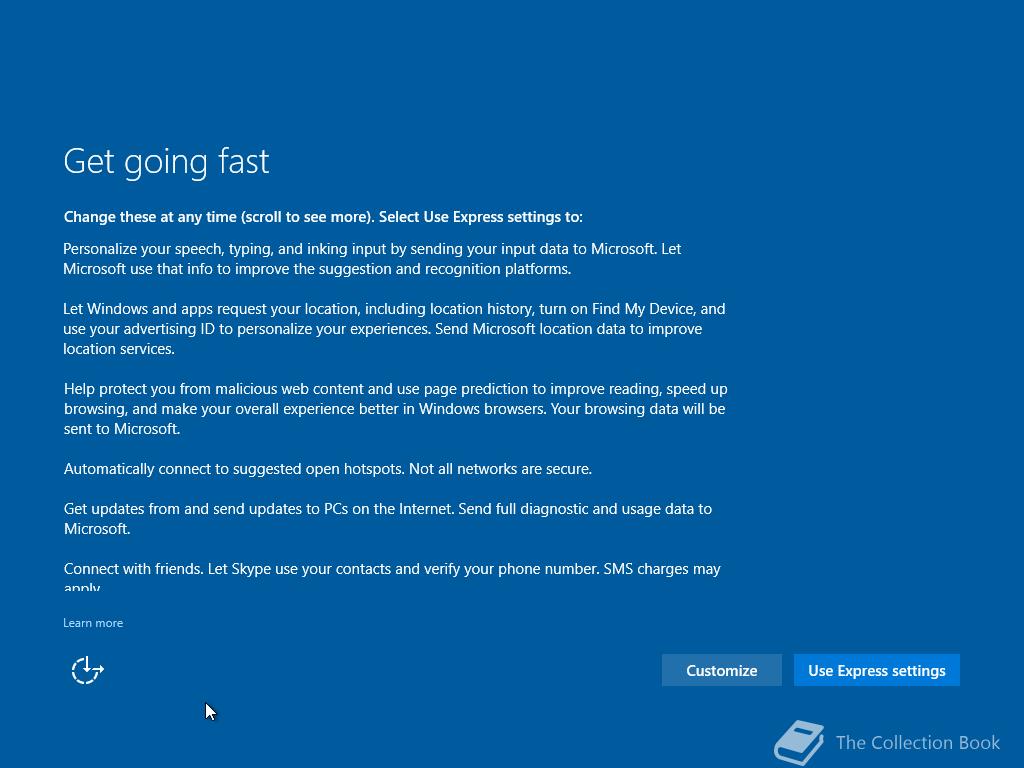Open the Ease of Access icon
The width and height of the screenshot is (1024, 768).
click(x=88, y=671)
